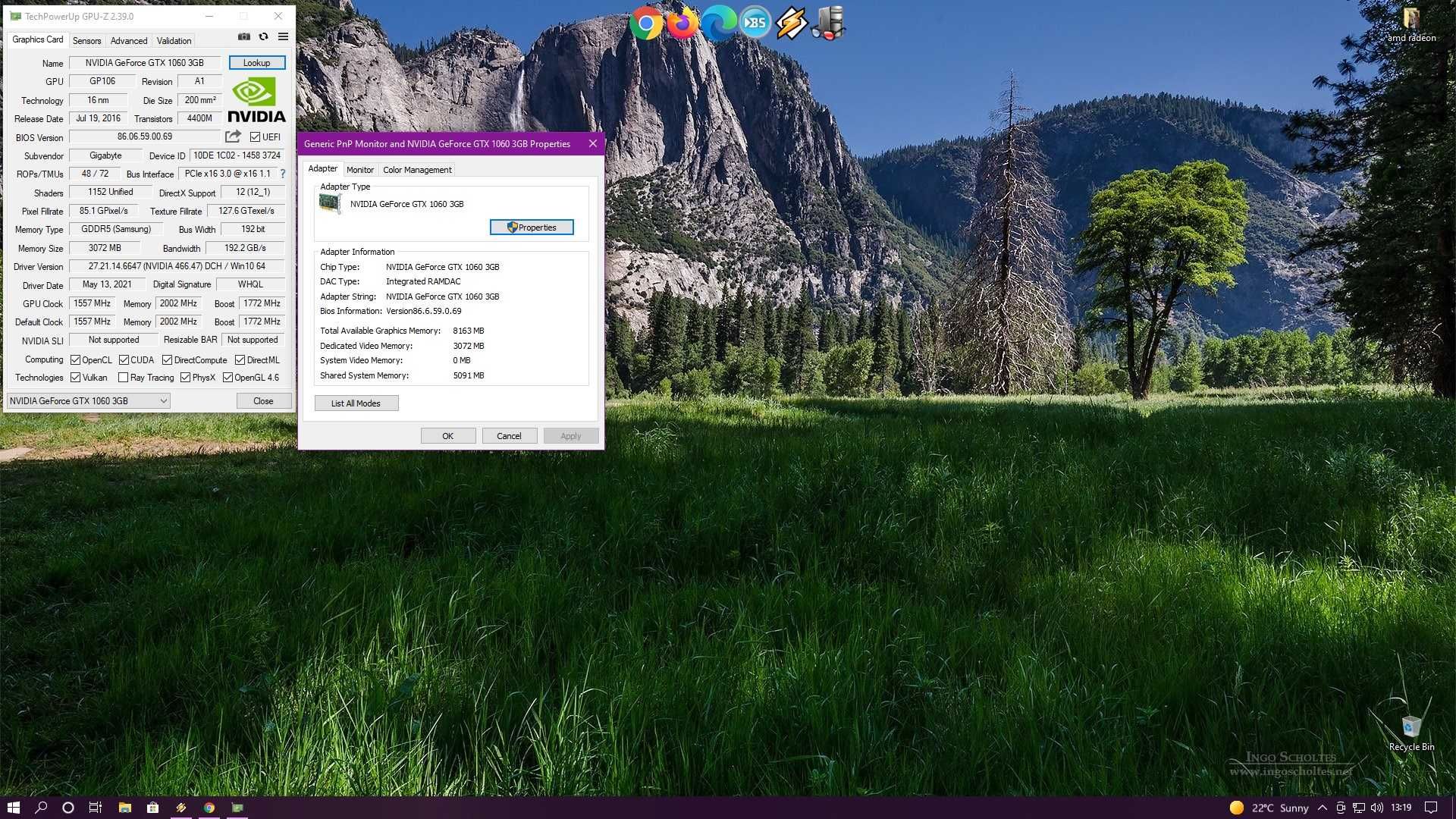Click List All Modes button

click(356, 403)
